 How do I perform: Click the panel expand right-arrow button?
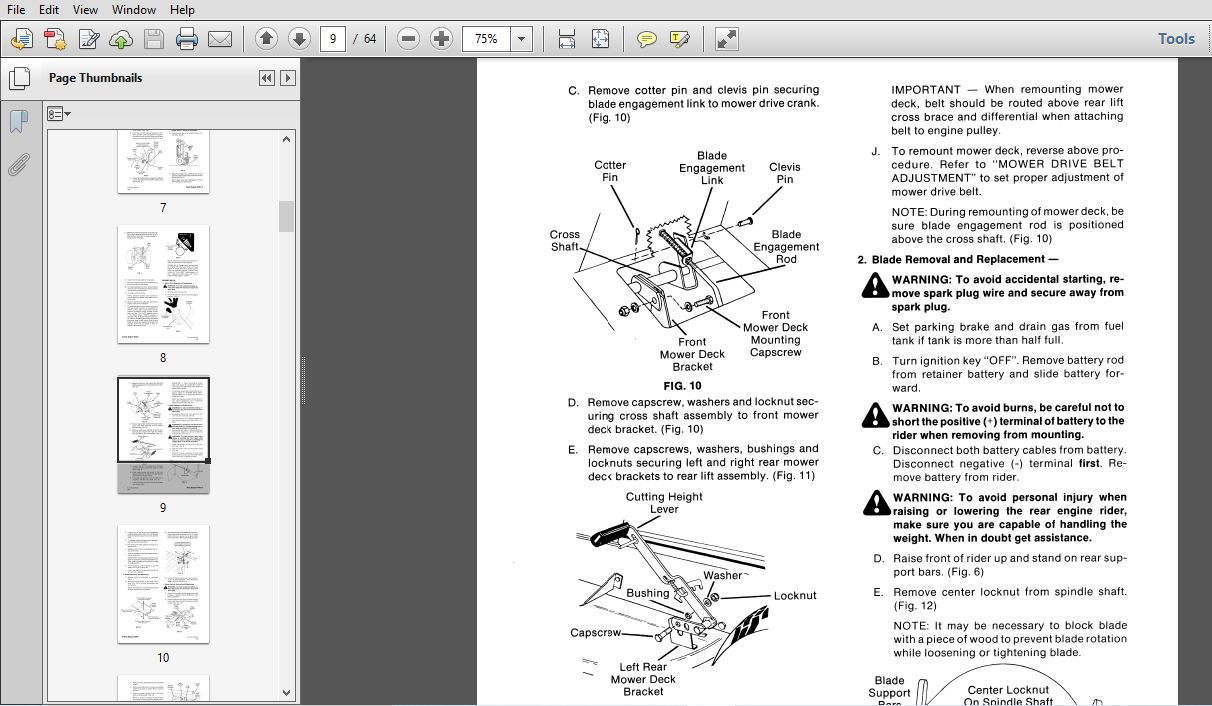pos(288,78)
